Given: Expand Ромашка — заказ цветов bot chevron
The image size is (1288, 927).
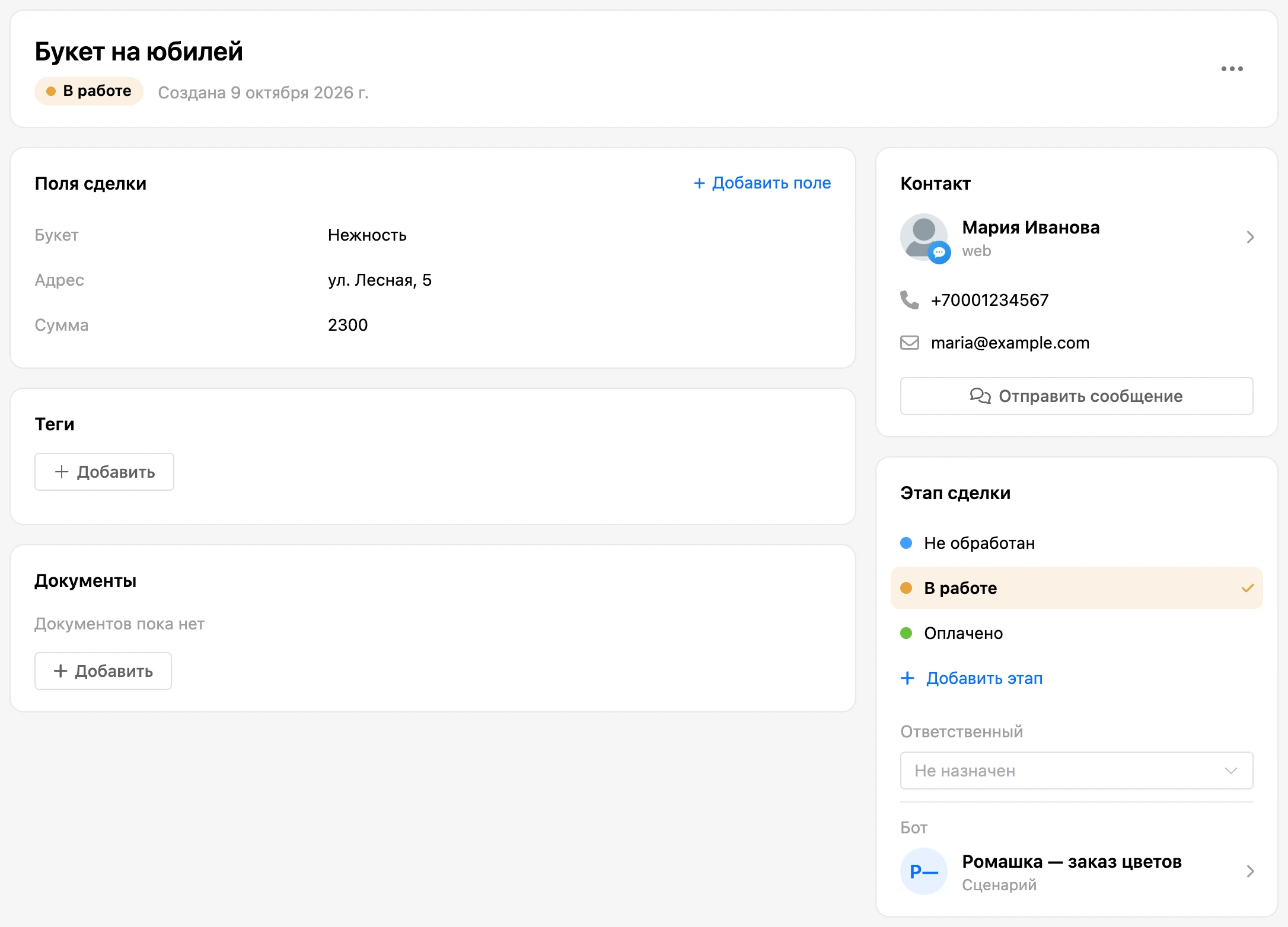Looking at the screenshot, I should pos(1250,871).
